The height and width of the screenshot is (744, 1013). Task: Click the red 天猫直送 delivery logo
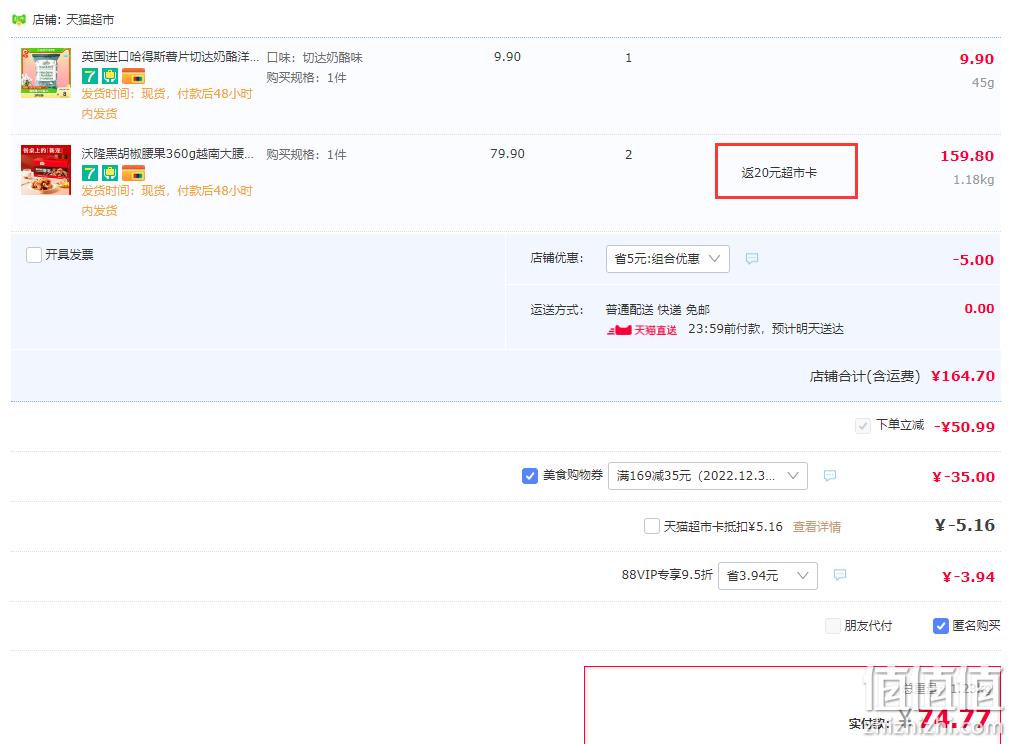coord(642,330)
